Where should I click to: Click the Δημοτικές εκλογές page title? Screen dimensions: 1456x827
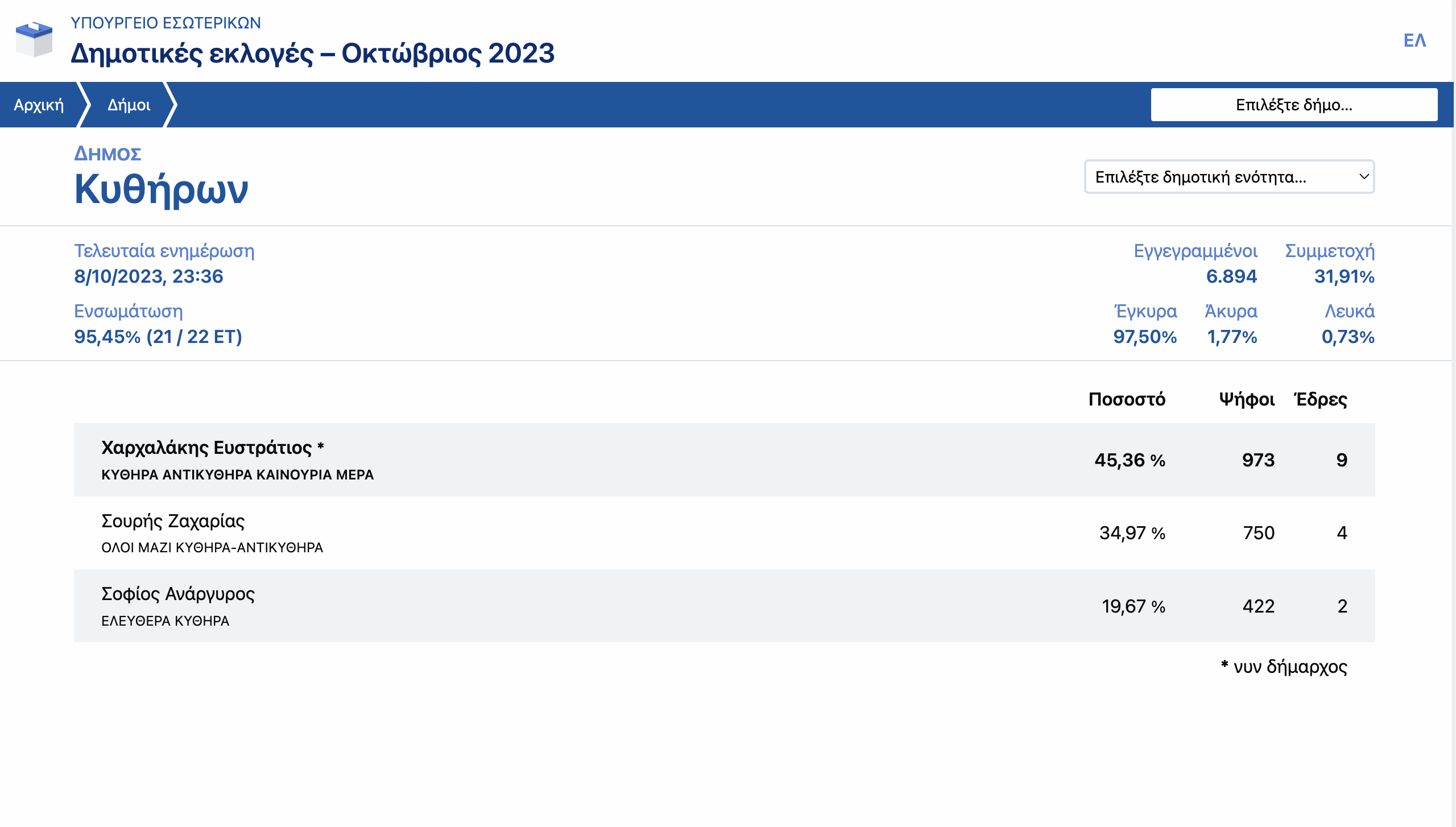[x=312, y=53]
